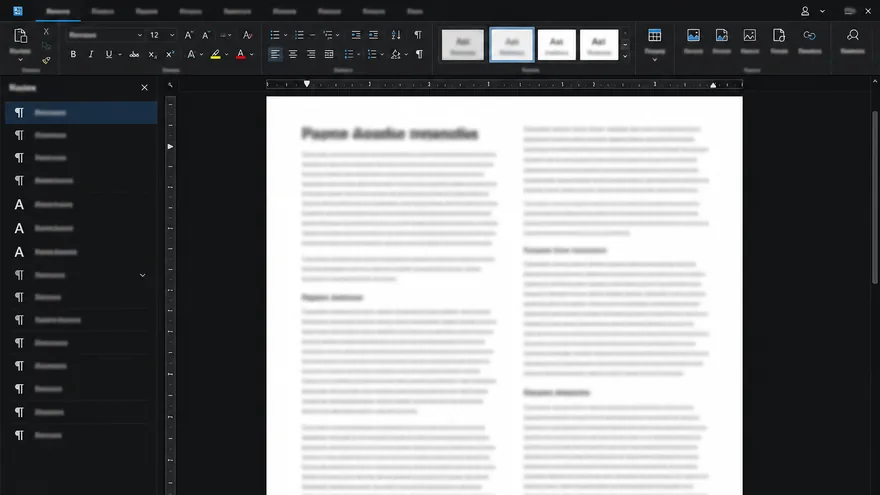Toggle underline formatting
The image size is (880, 495).
[108, 54]
